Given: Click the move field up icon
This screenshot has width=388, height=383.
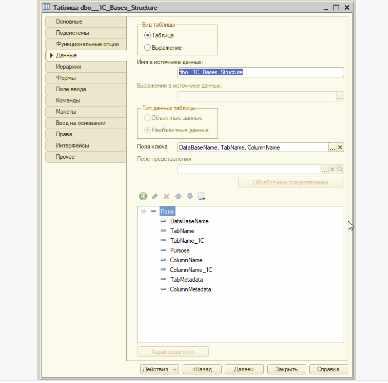Looking at the screenshot, I should pos(178,196).
